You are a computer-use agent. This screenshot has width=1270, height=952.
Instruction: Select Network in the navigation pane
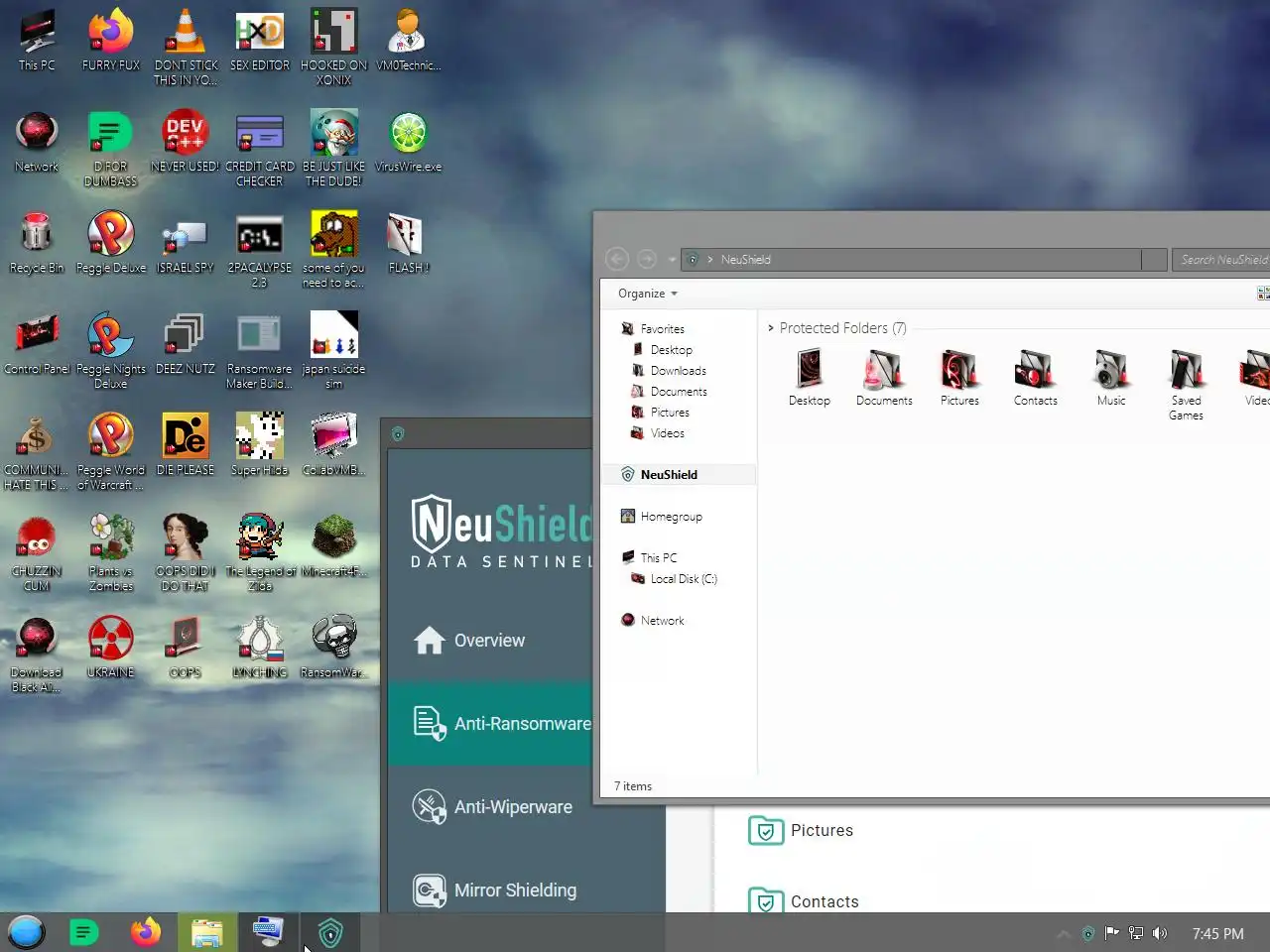click(653, 621)
